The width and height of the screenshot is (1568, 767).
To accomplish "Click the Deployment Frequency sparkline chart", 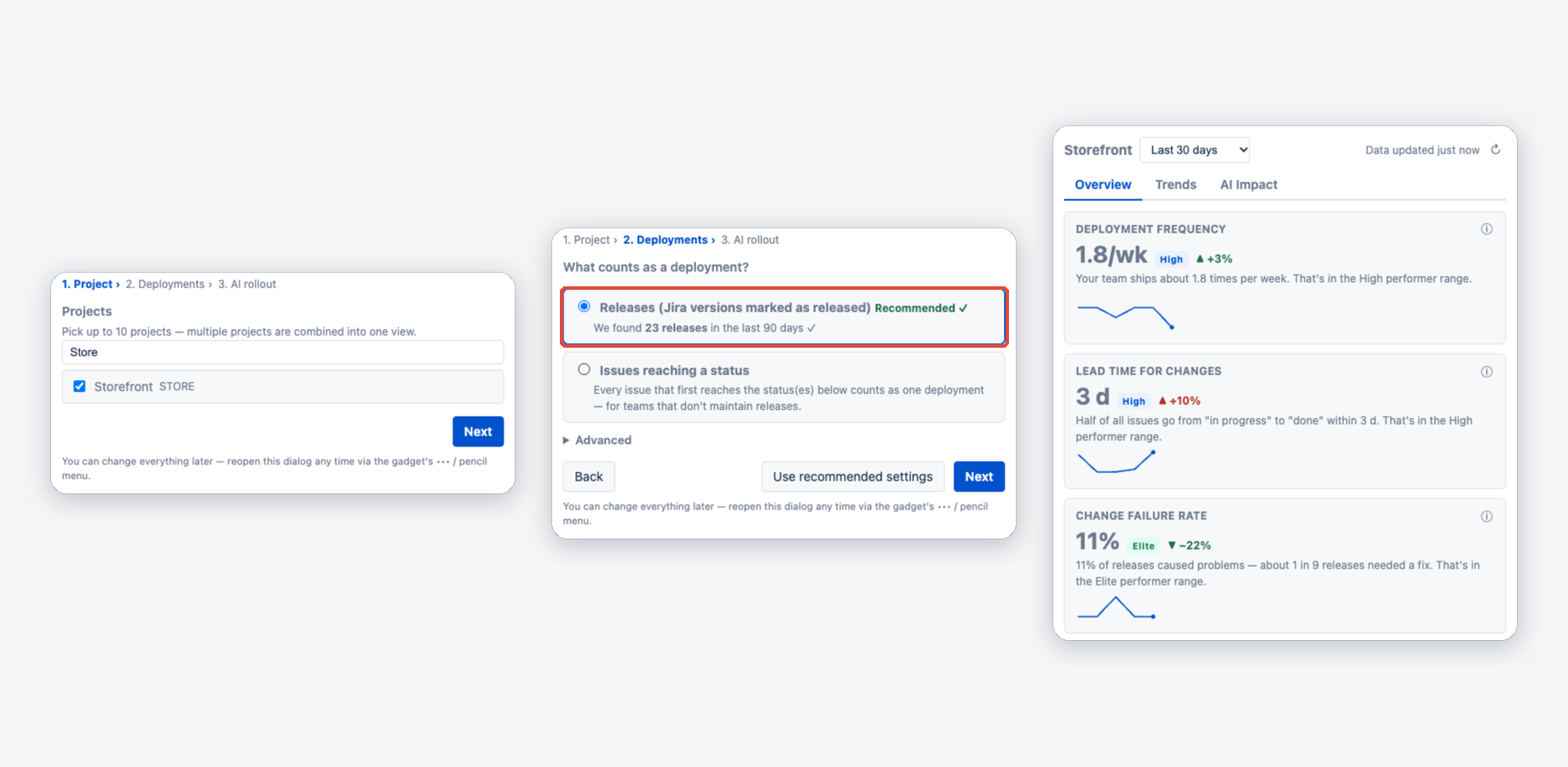I will 1126,316.
